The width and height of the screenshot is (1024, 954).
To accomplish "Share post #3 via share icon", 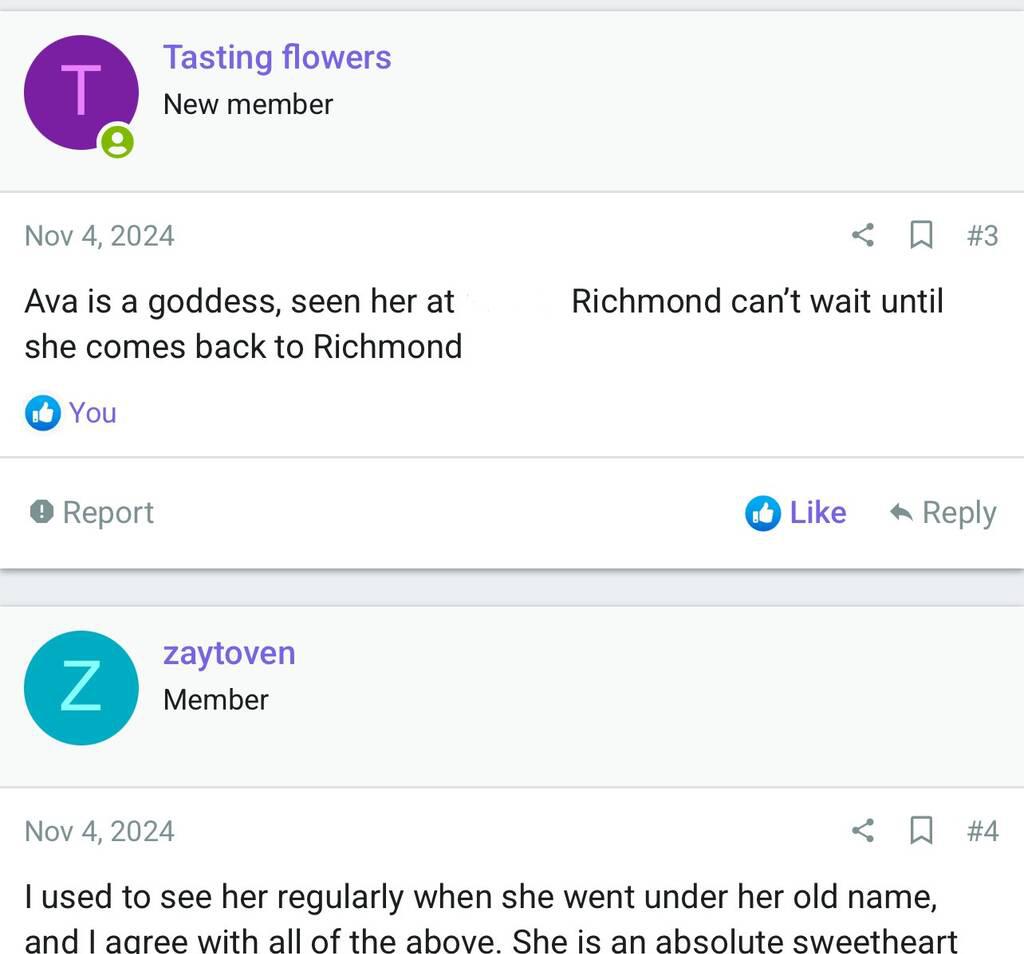I will (862, 235).
